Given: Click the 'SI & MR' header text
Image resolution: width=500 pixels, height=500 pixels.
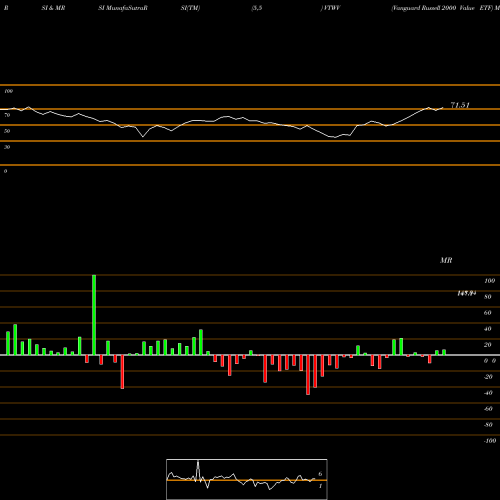Looking at the screenshot, I should [53, 8].
